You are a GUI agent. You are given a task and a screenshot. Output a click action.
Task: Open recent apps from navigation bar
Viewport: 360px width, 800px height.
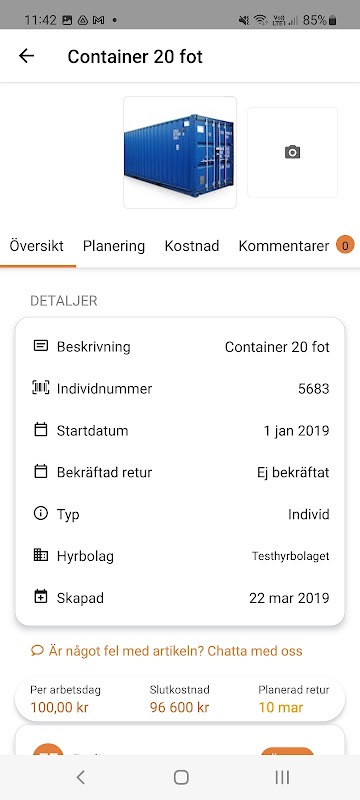[282, 777]
